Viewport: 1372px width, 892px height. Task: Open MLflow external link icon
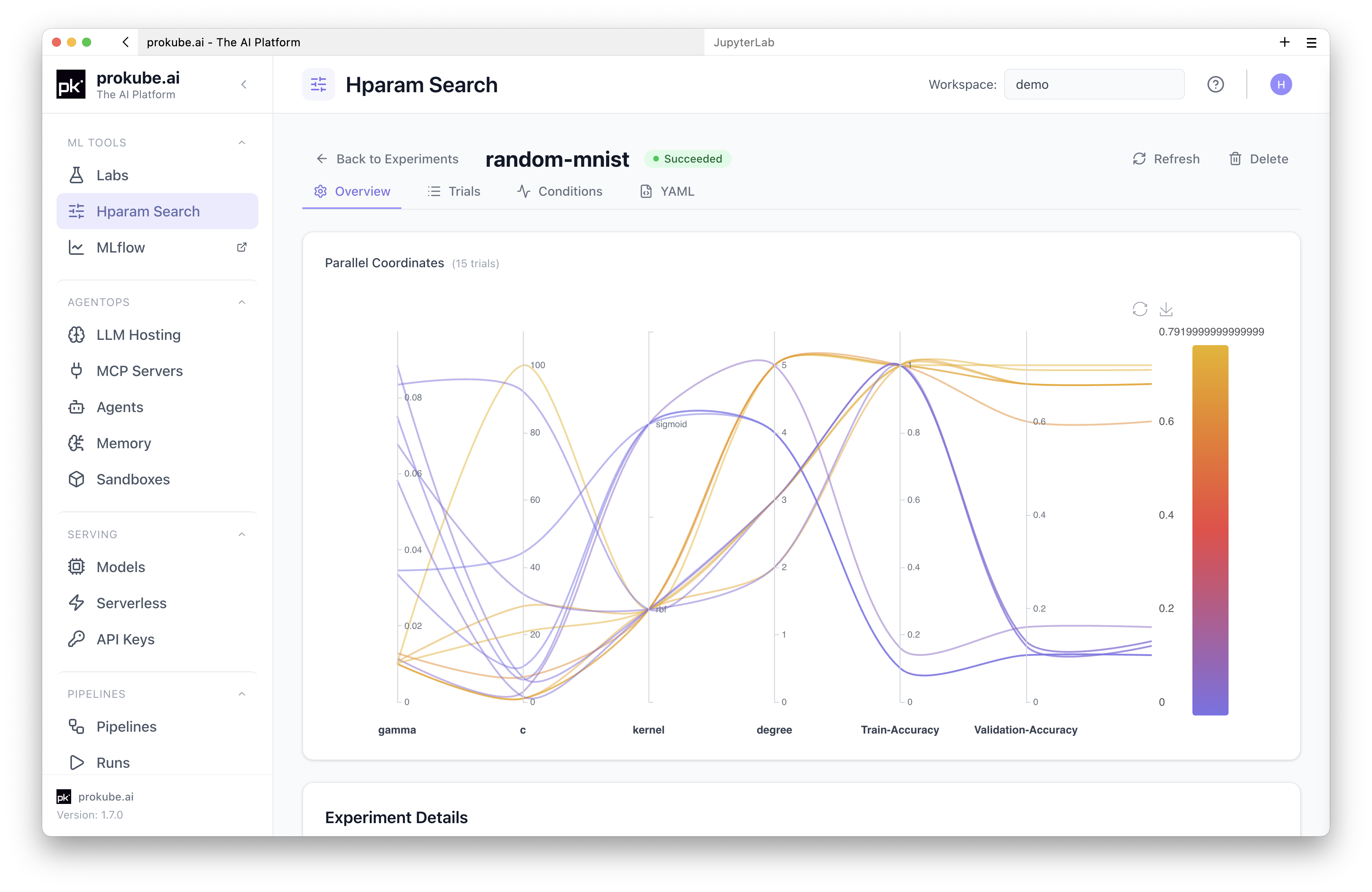tap(242, 247)
